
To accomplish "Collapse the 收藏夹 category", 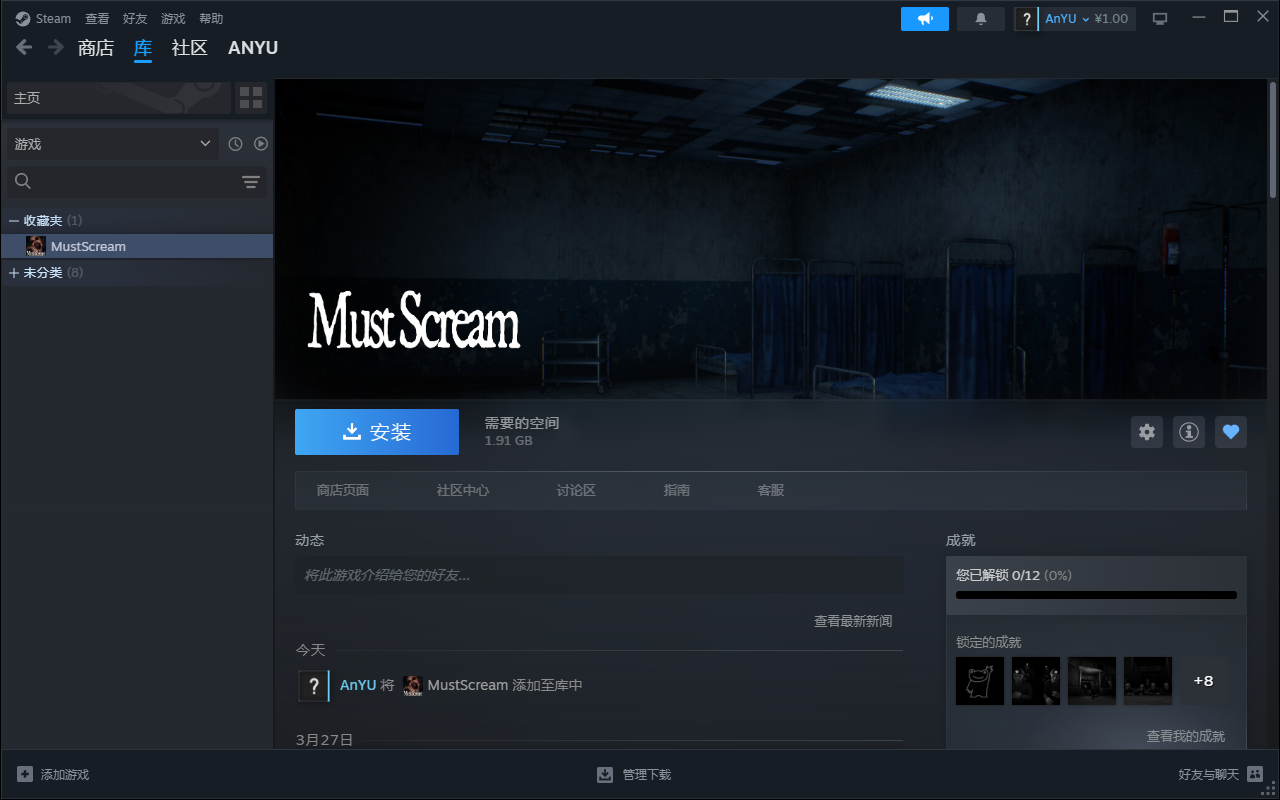I will (14, 220).
